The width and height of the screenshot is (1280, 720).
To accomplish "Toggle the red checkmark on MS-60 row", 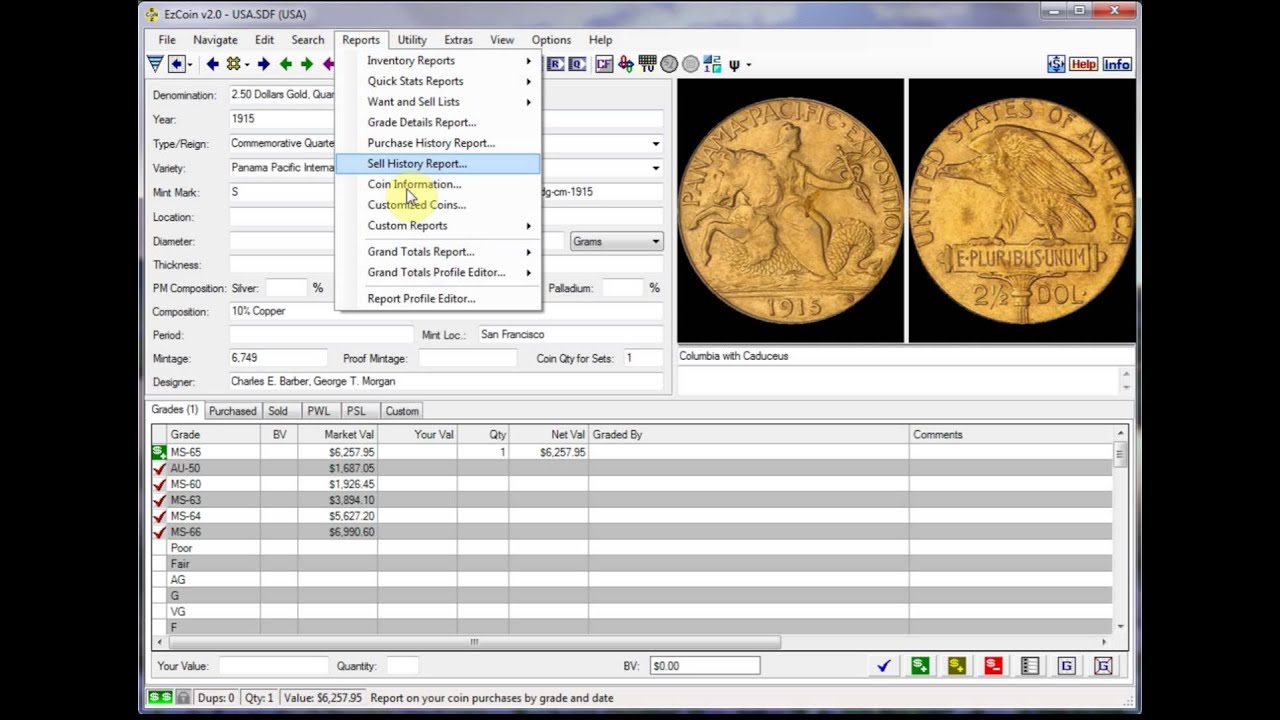I will [x=159, y=484].
